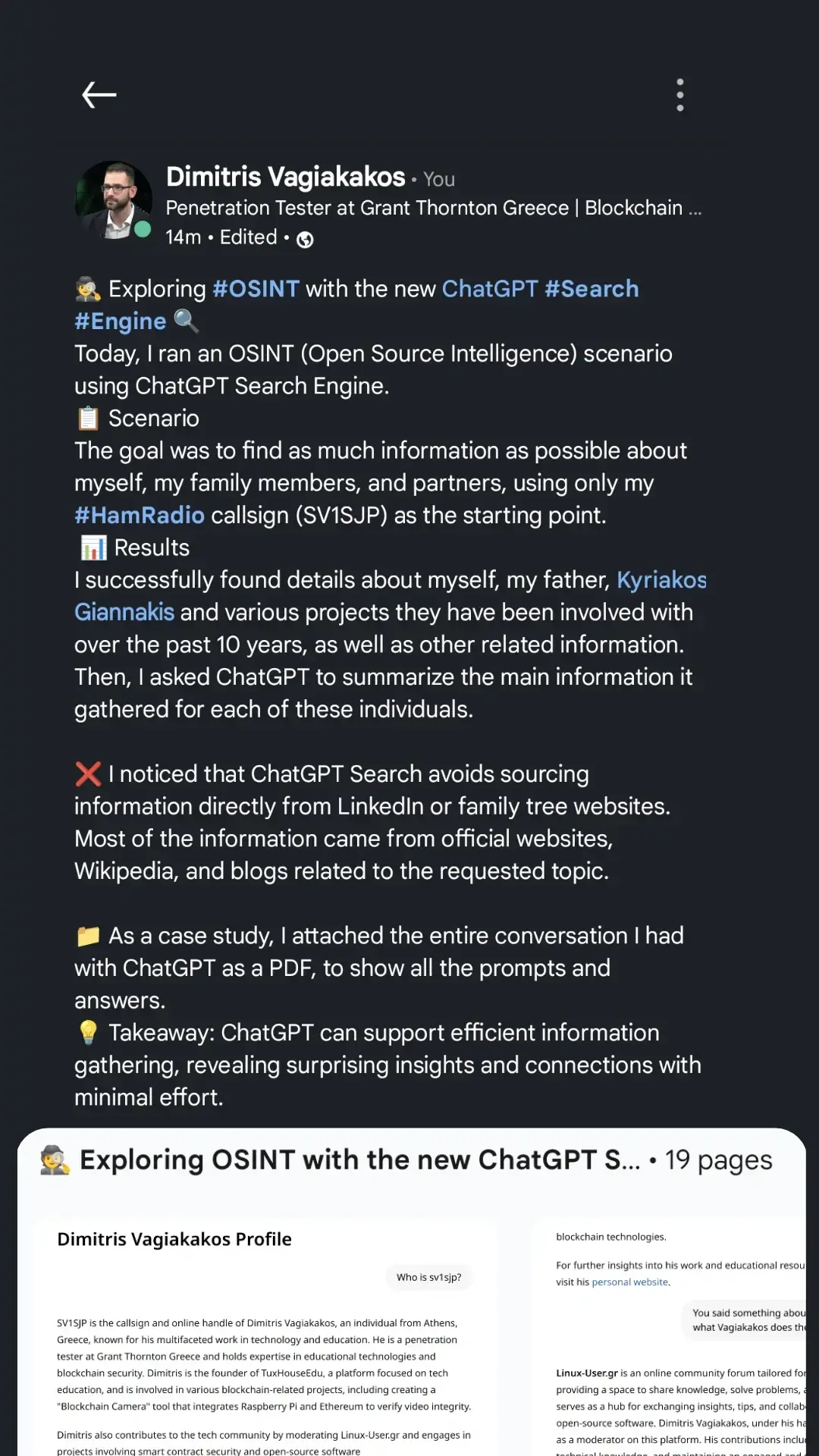Open the three-dot overflow menu

click(679, 95)
